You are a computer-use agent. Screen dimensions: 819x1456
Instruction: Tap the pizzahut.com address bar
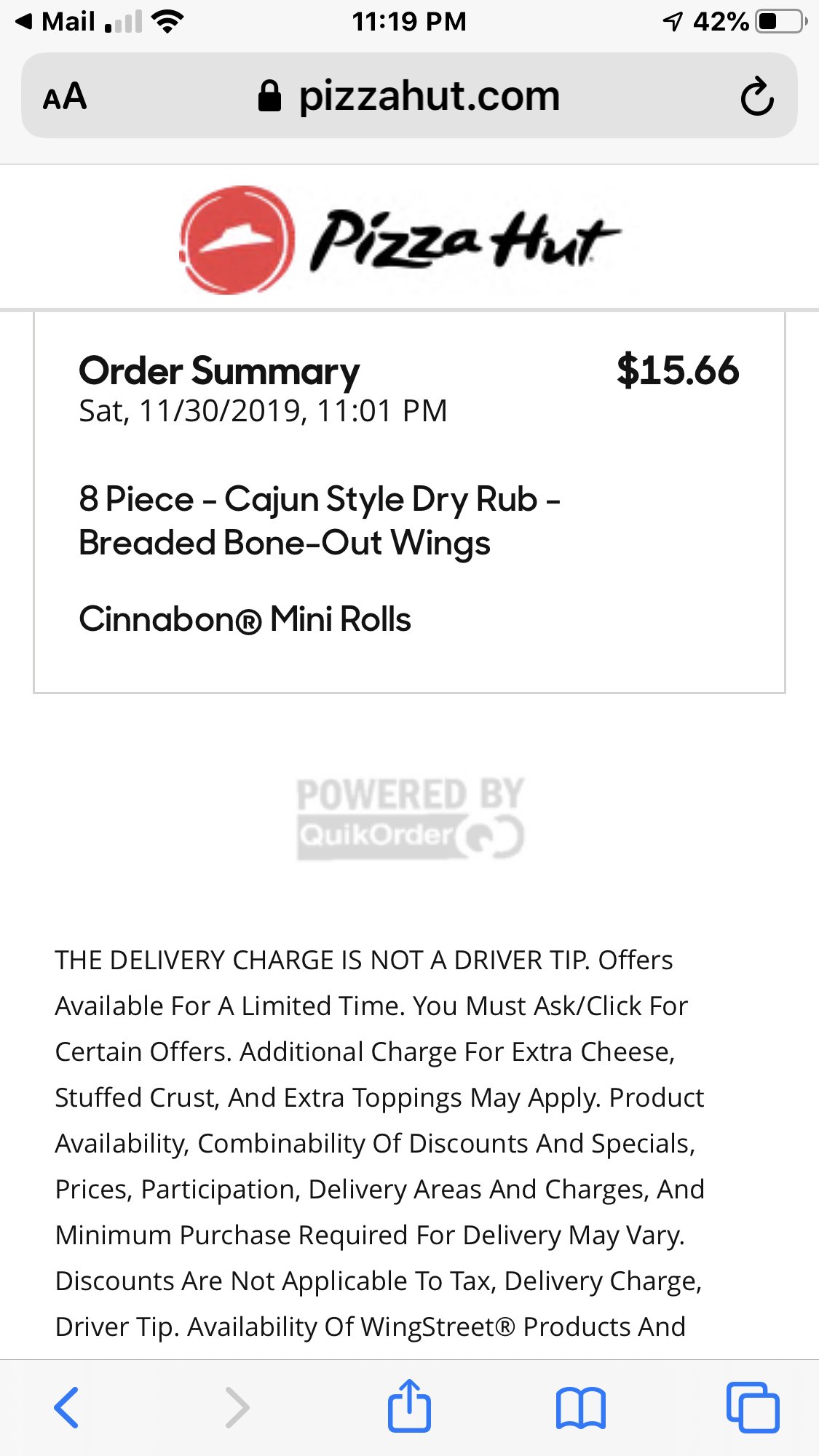429,96
